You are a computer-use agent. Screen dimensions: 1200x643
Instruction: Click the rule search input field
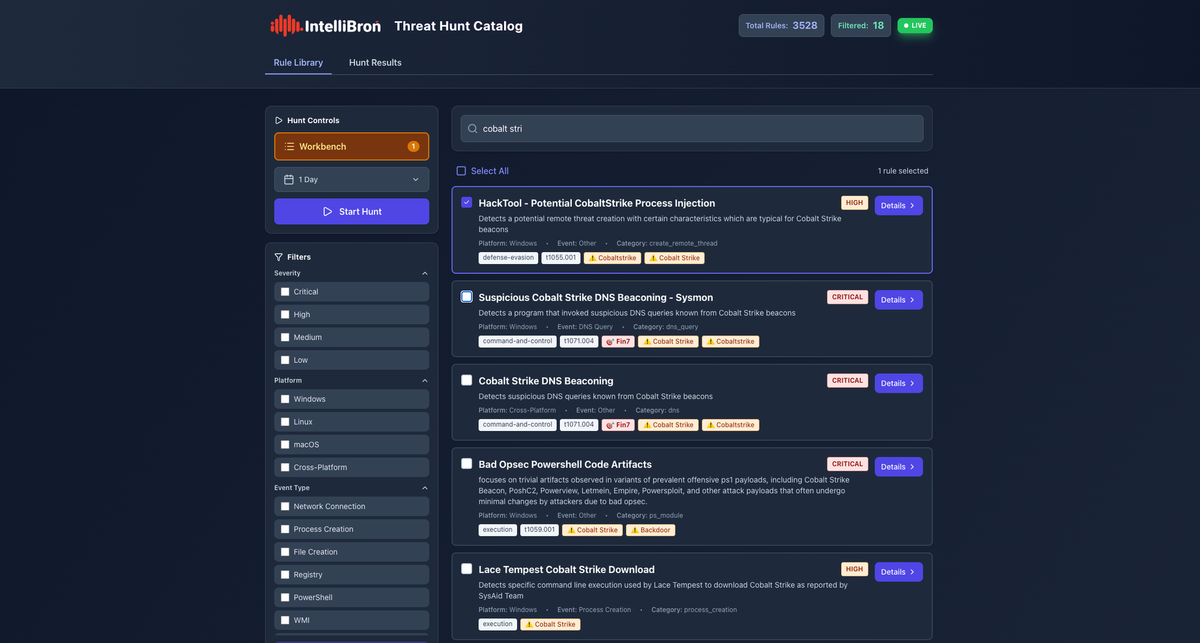pos(692,128)
